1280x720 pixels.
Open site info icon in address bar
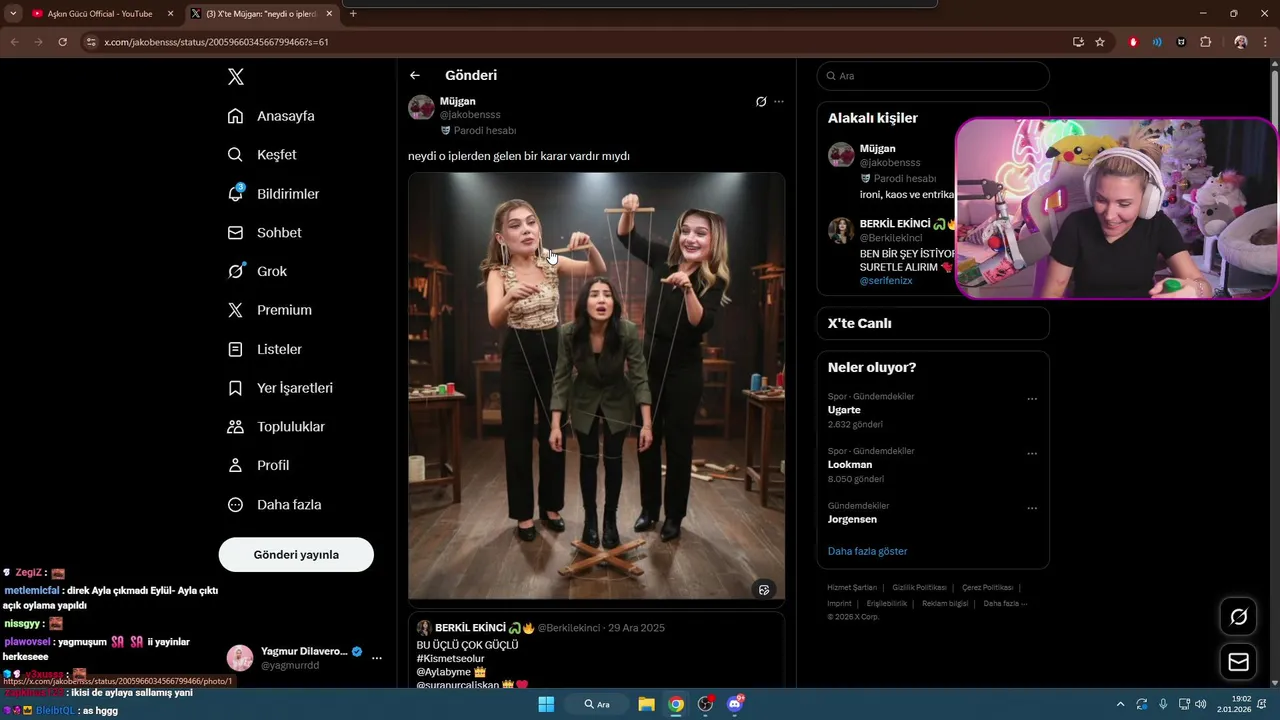pyautogui.click(x=91, y=42)
